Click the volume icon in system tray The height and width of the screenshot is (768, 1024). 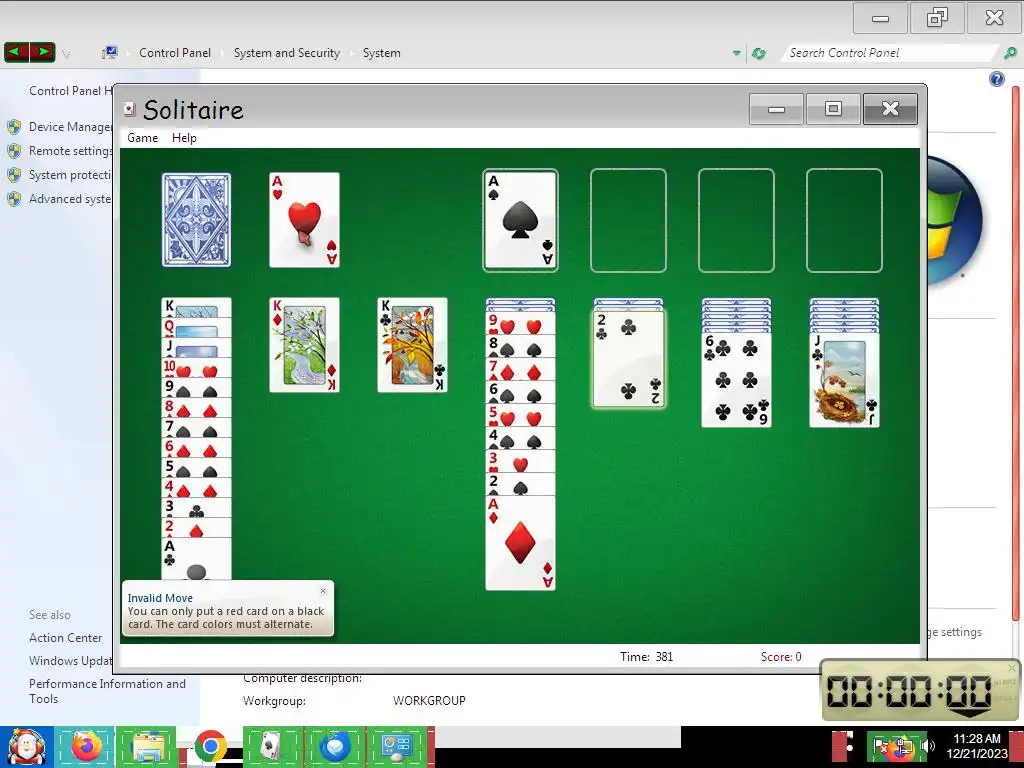[927, 745]
